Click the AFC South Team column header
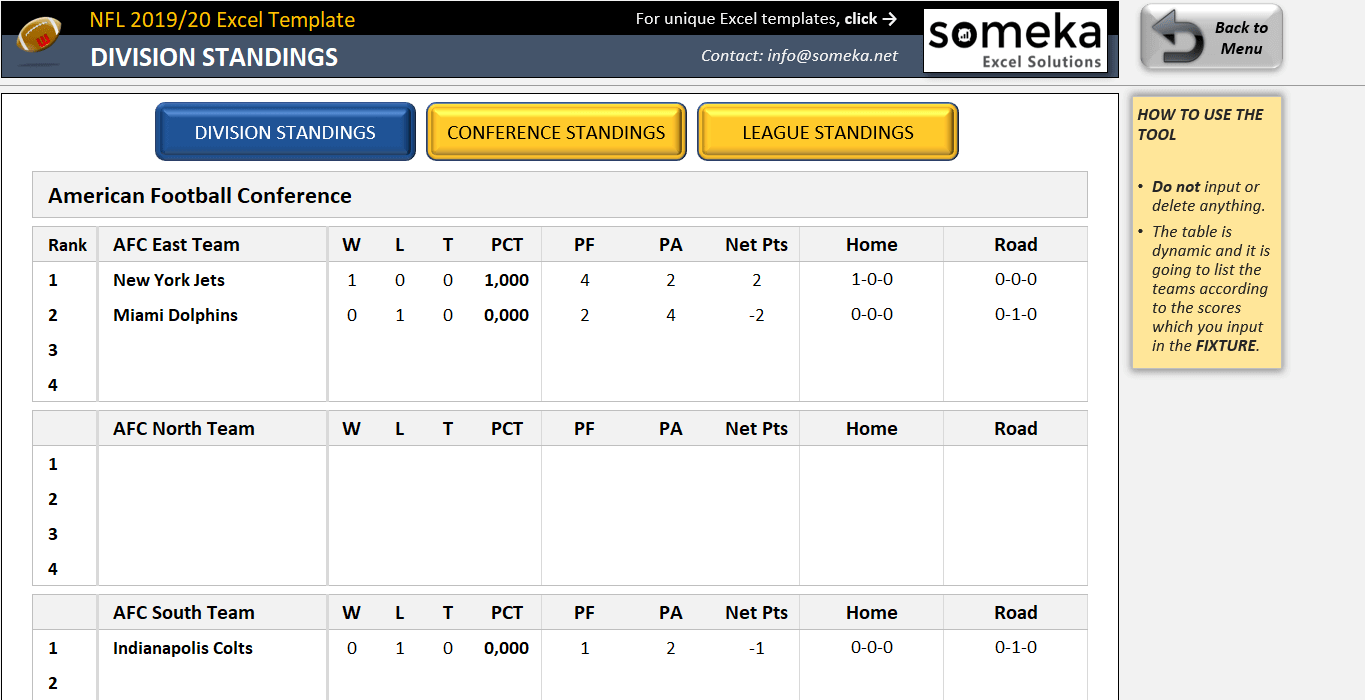 point(184,613)
